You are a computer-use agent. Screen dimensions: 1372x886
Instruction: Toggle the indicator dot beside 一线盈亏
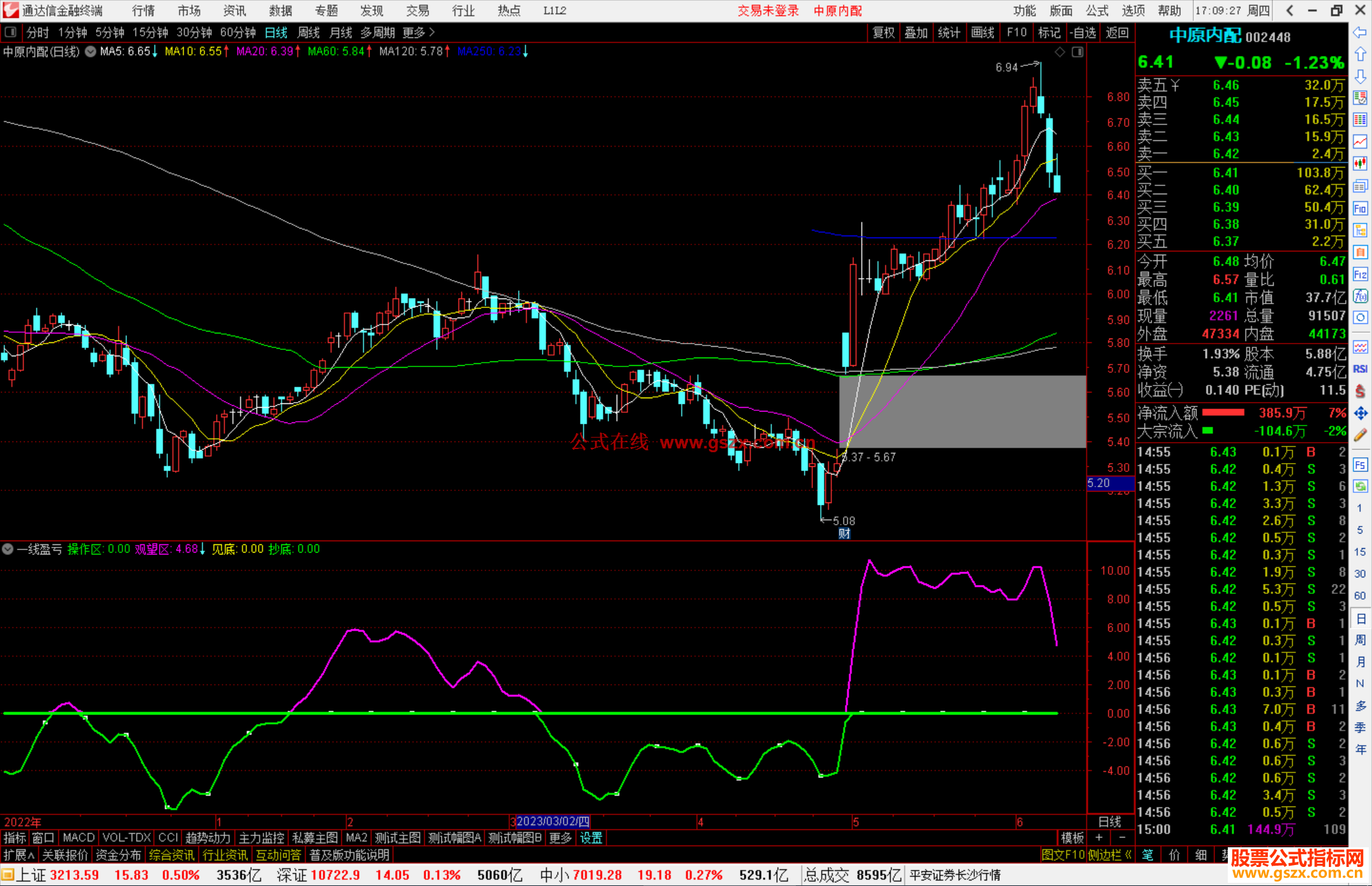[x=8, y=549]
